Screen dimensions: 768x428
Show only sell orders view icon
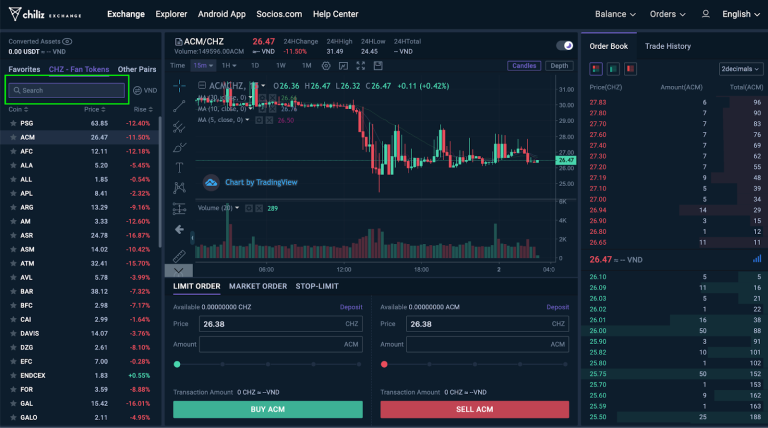click(x=630, y=69)
